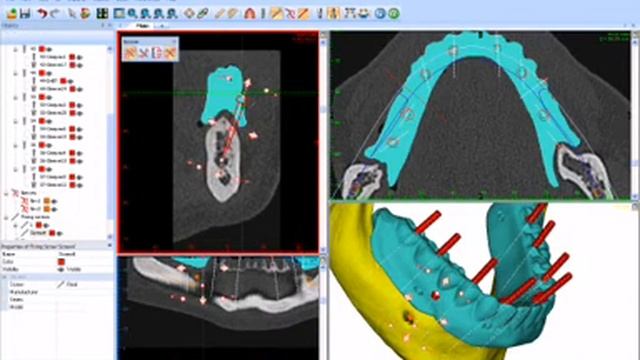Open the project import icon at toolbar start

point(12,13)
